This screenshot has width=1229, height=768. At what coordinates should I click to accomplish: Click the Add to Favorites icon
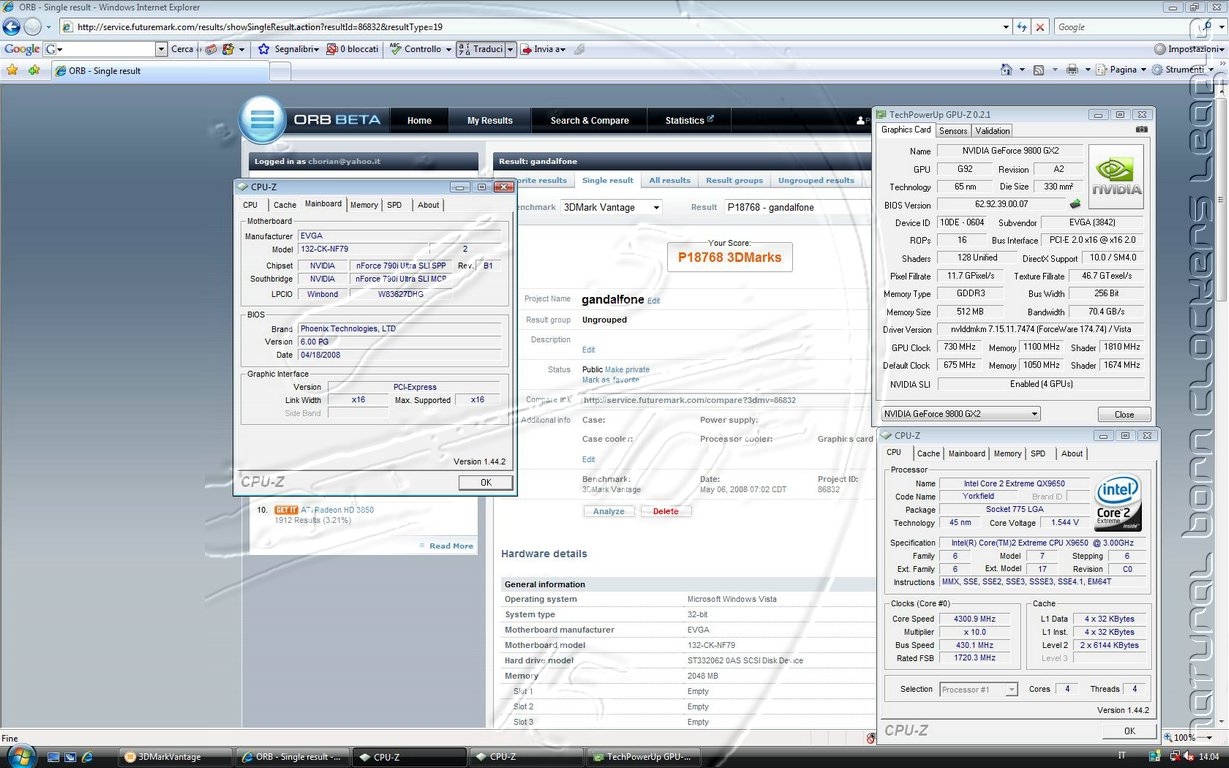(34, 70)
